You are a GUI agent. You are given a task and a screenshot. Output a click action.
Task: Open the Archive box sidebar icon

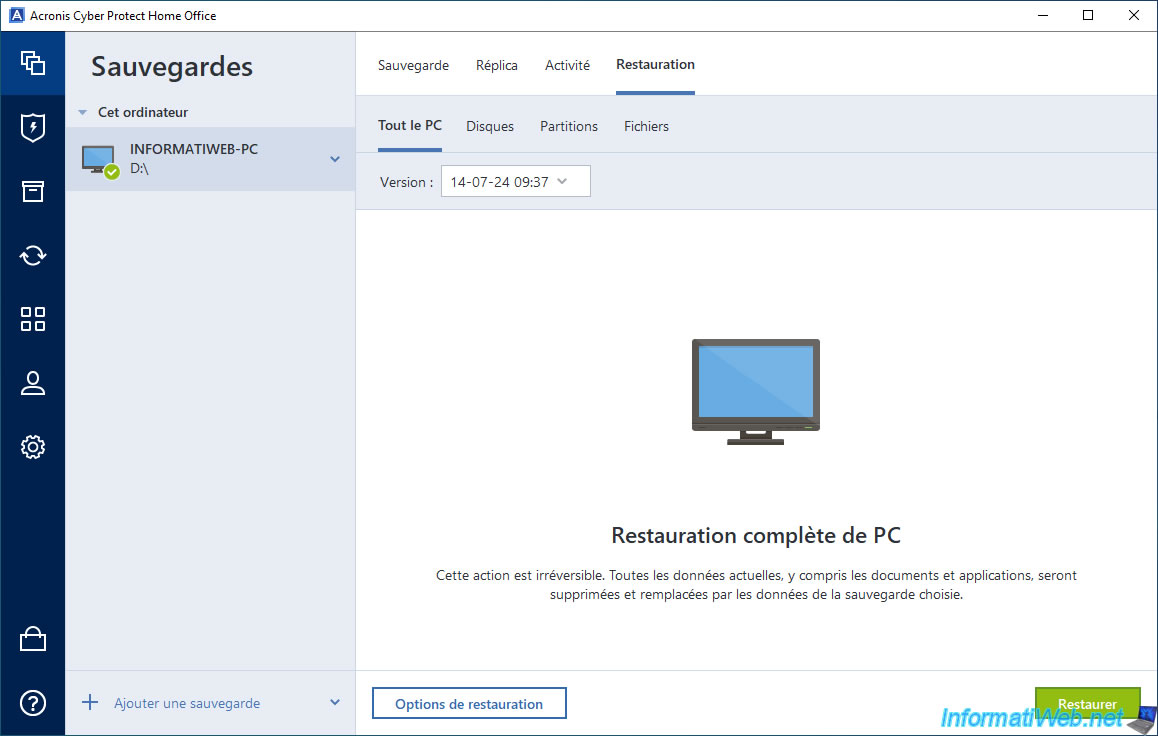(32, 191)
